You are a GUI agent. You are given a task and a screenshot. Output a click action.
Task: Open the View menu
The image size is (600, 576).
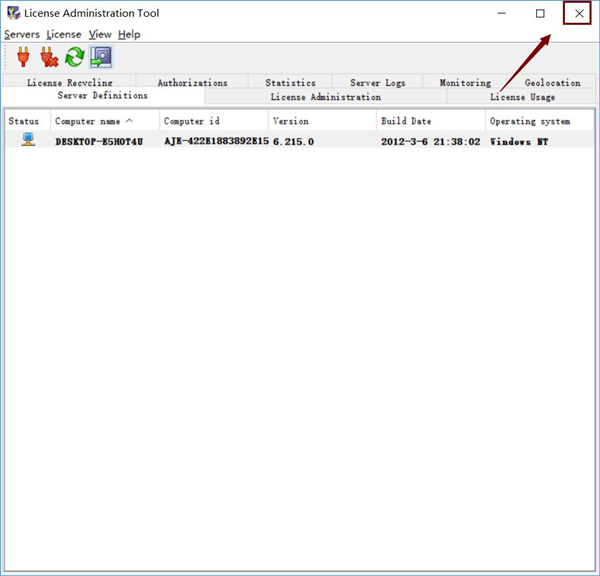pyautogui.click(x=100, y=34)
